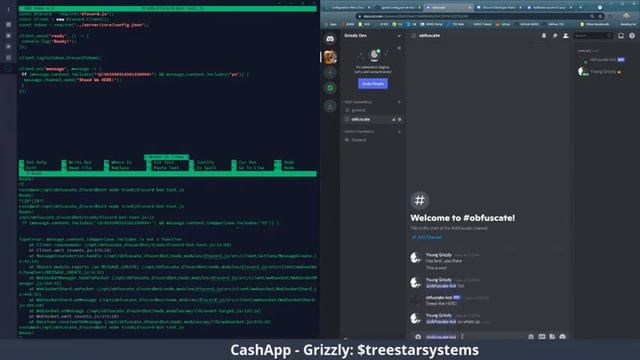The height and width of the screenshot is (360, 640).
Task: Click the Write Out shortcut in nano
Action: pos(77,162)
